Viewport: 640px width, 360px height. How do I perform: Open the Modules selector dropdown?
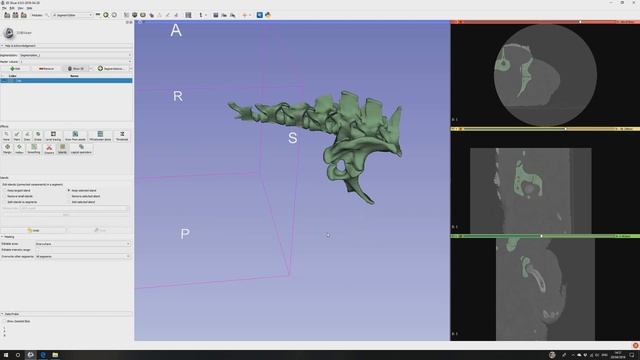(x=72, y=15)
